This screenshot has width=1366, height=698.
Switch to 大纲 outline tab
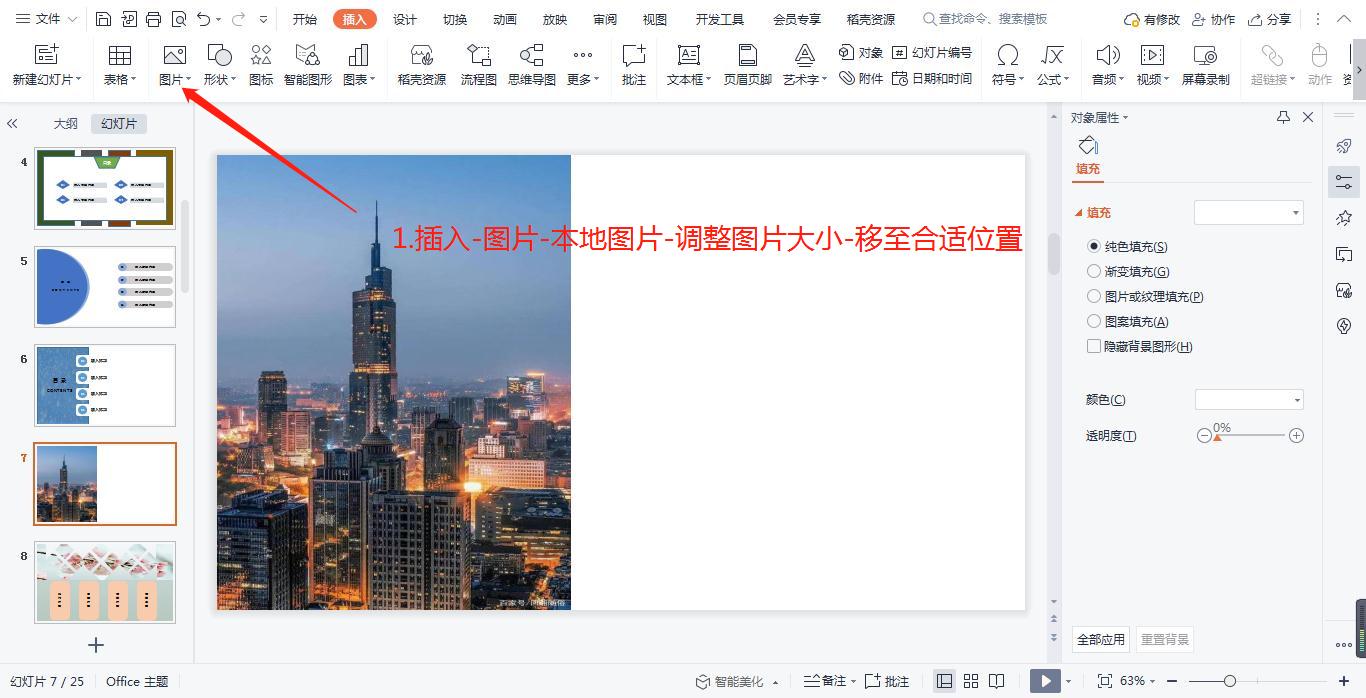(66, 123)
